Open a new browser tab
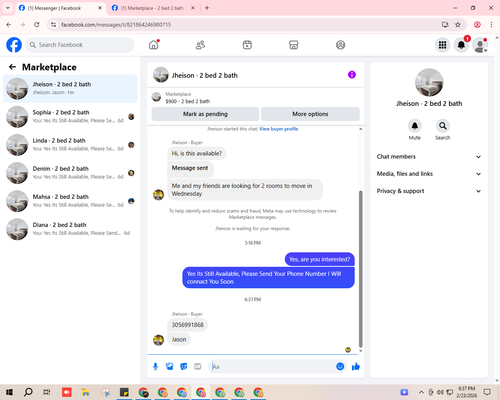Screen dimensions: 500x400 (x=207, y=8)
